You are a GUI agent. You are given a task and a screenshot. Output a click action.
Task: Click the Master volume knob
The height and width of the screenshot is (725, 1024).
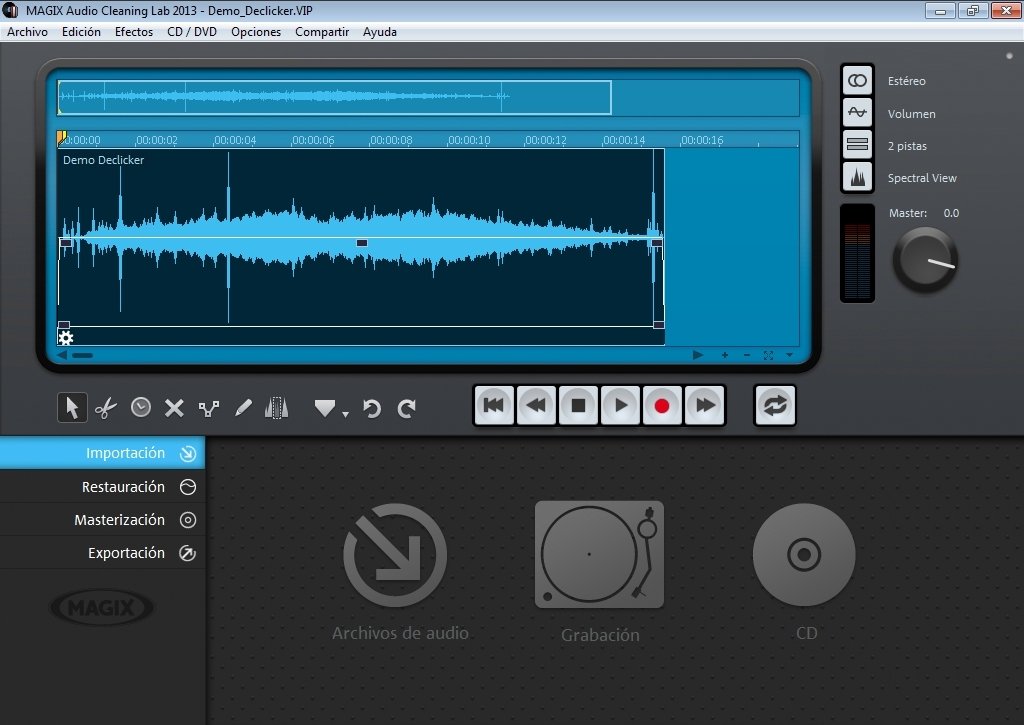[x=925, y=260]
